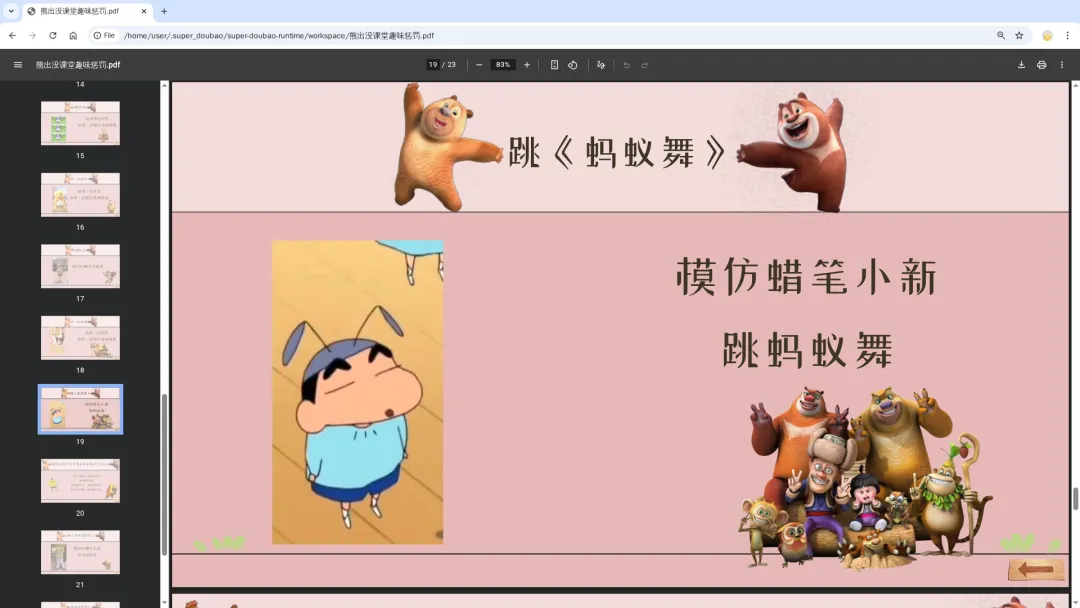Bookmark this page with the star
The image size is (1080, 608).
[1019, 35]
